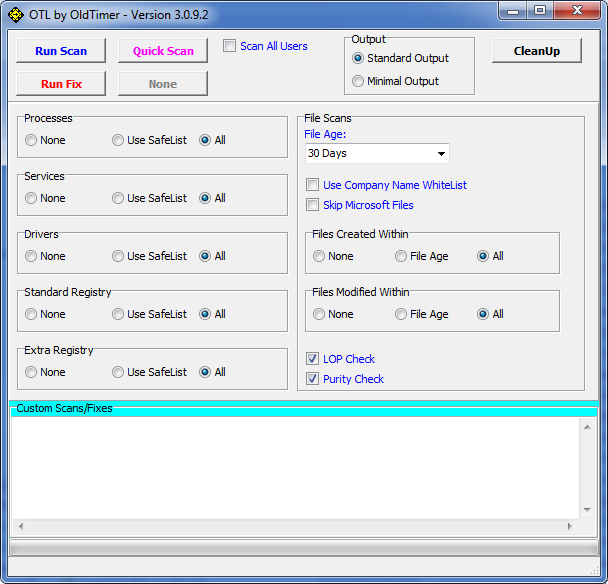Image resolution: width=608 pixels, height=584 pixels.
Task: Click the CleanUp button
Action: [x=537, y=51]
